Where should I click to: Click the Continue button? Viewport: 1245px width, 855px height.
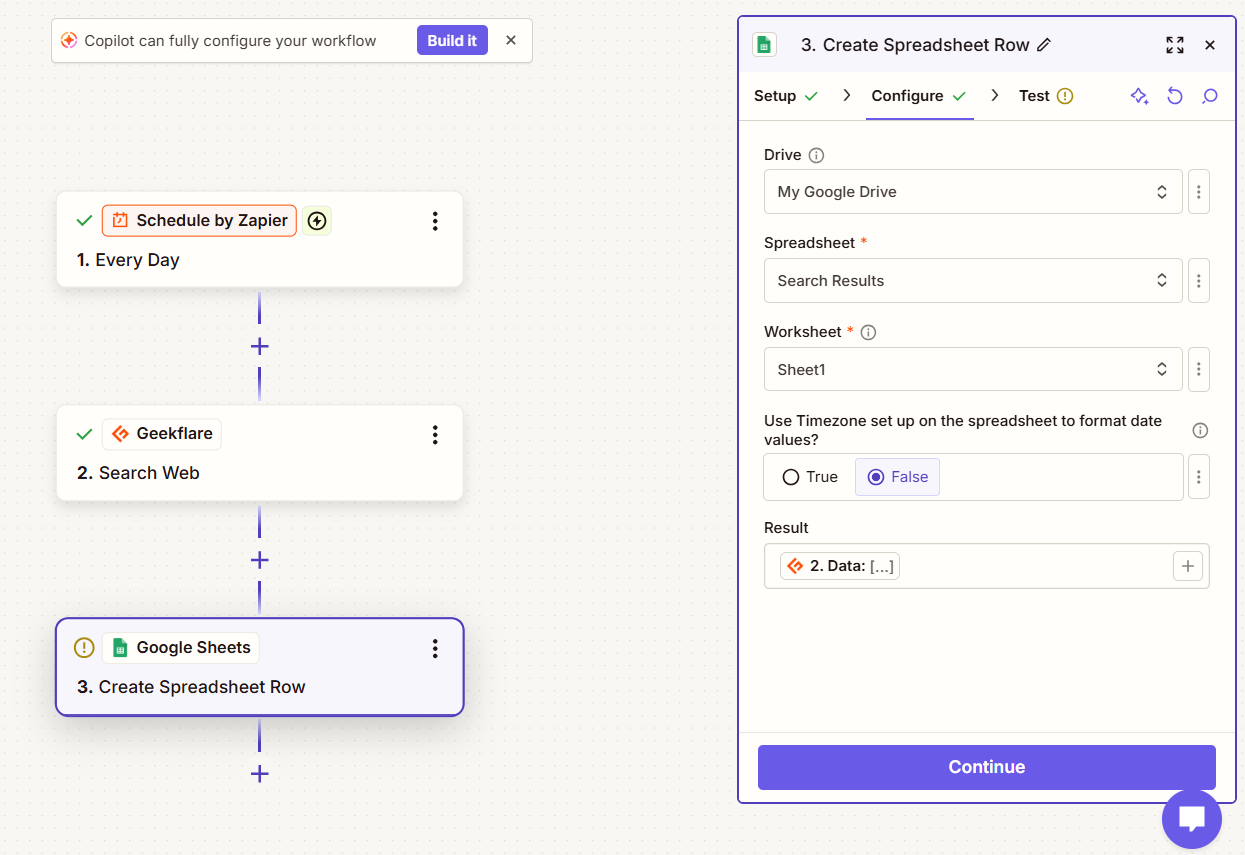pyautogui.click(x=987, y=767)
